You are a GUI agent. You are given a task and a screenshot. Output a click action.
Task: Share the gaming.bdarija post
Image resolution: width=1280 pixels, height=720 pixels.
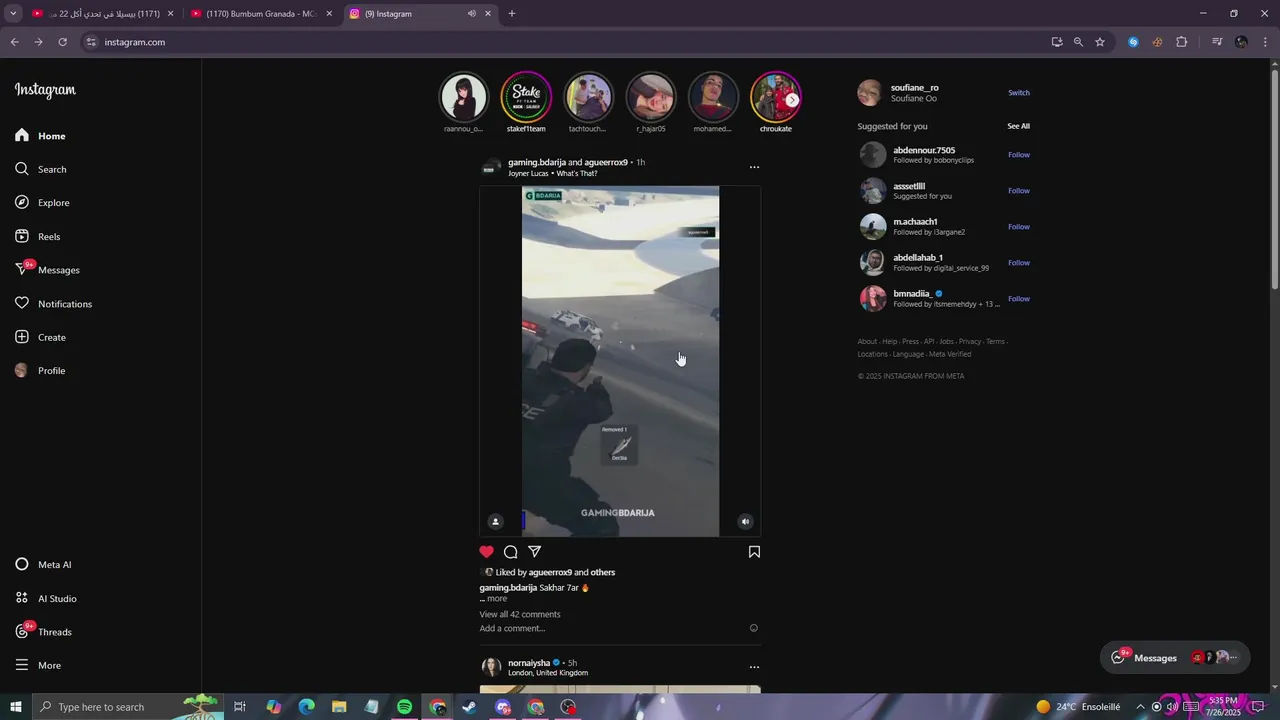point(535,552)
